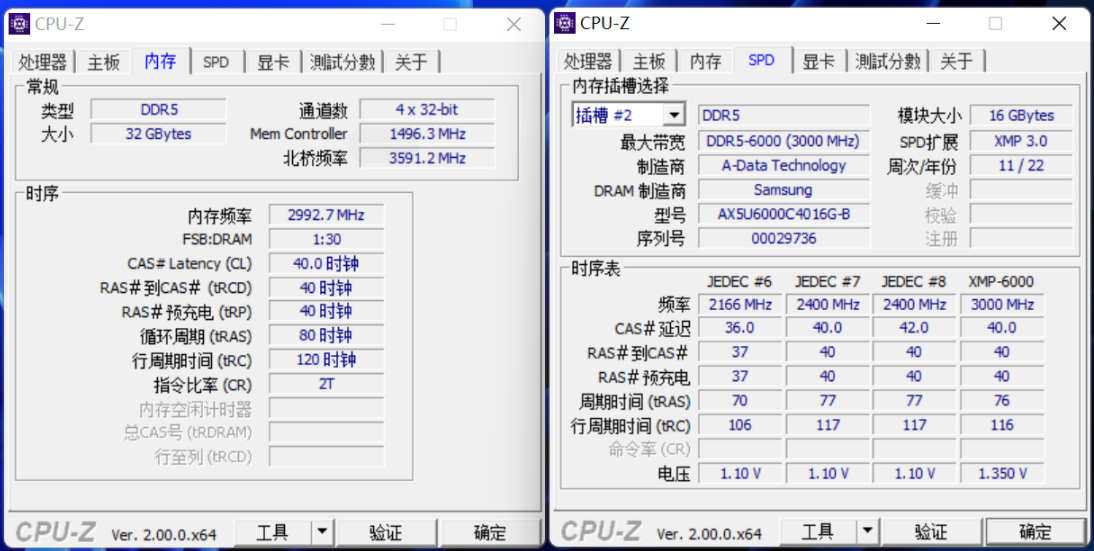Viewport: 1094px width, 551px height.
Task: Switch to SPD tab in left window
Action: [216, 62]
